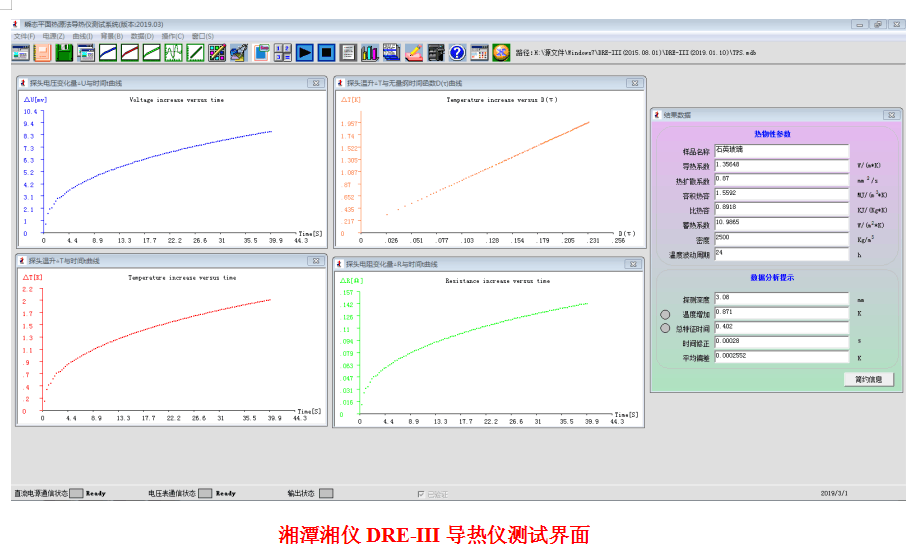Image resolution: width=922 pixels, height=554 pixels.
Task: Click the text document page toolbar icon
Action: coord(348,52)
